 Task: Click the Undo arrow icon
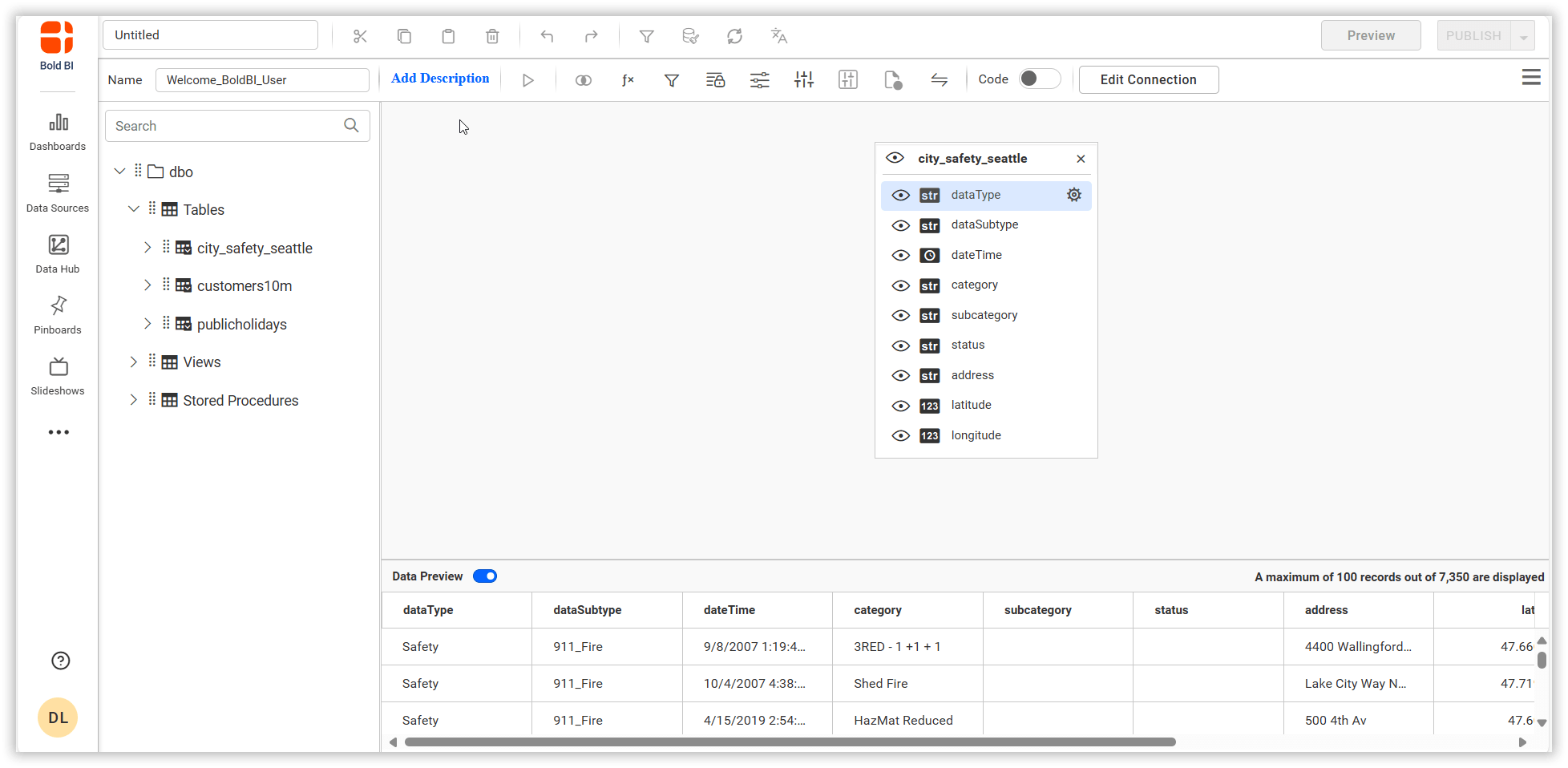click(547, 36)
